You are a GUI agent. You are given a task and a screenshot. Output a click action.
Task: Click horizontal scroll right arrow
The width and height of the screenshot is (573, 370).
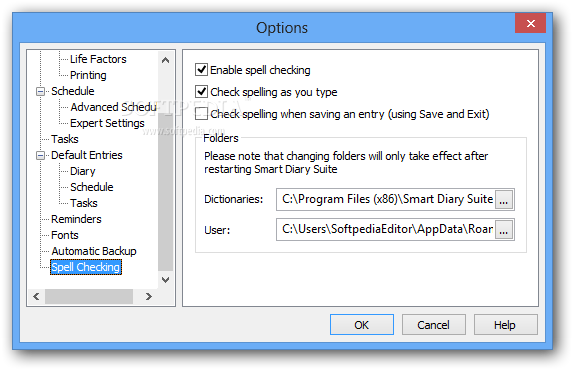click(x=148, y=296)
